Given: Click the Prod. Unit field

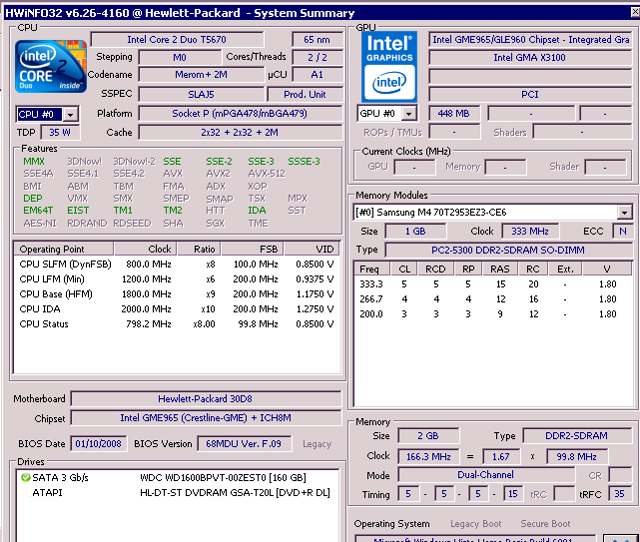Looking at the screenshot, I should tap(304, 95).
